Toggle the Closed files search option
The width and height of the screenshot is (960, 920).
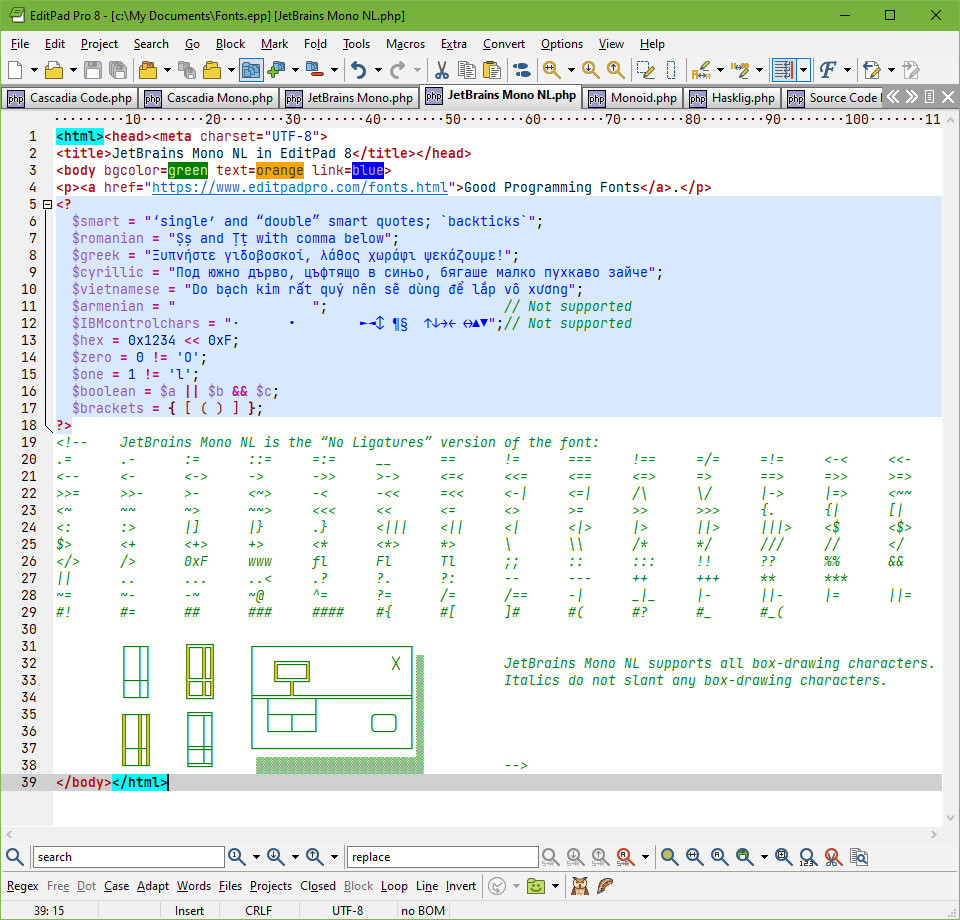coord(318,886)
